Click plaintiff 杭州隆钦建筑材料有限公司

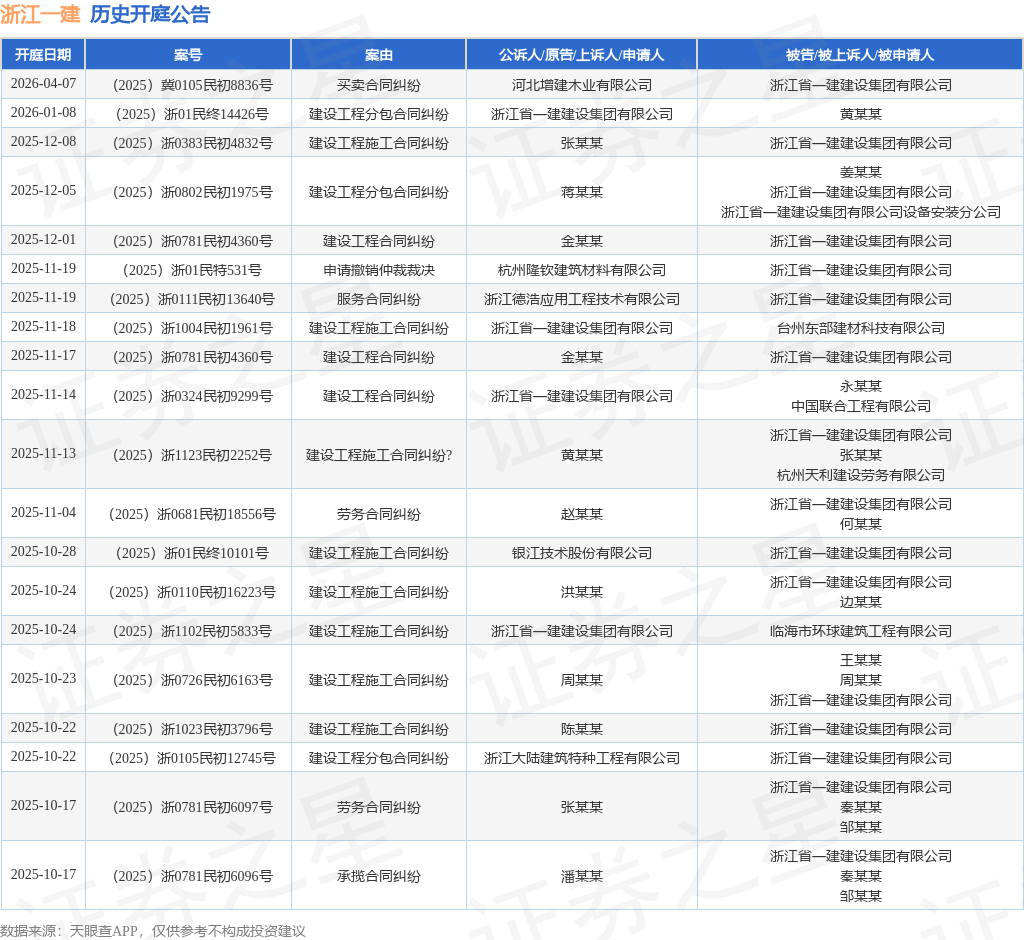pos(582,270)
